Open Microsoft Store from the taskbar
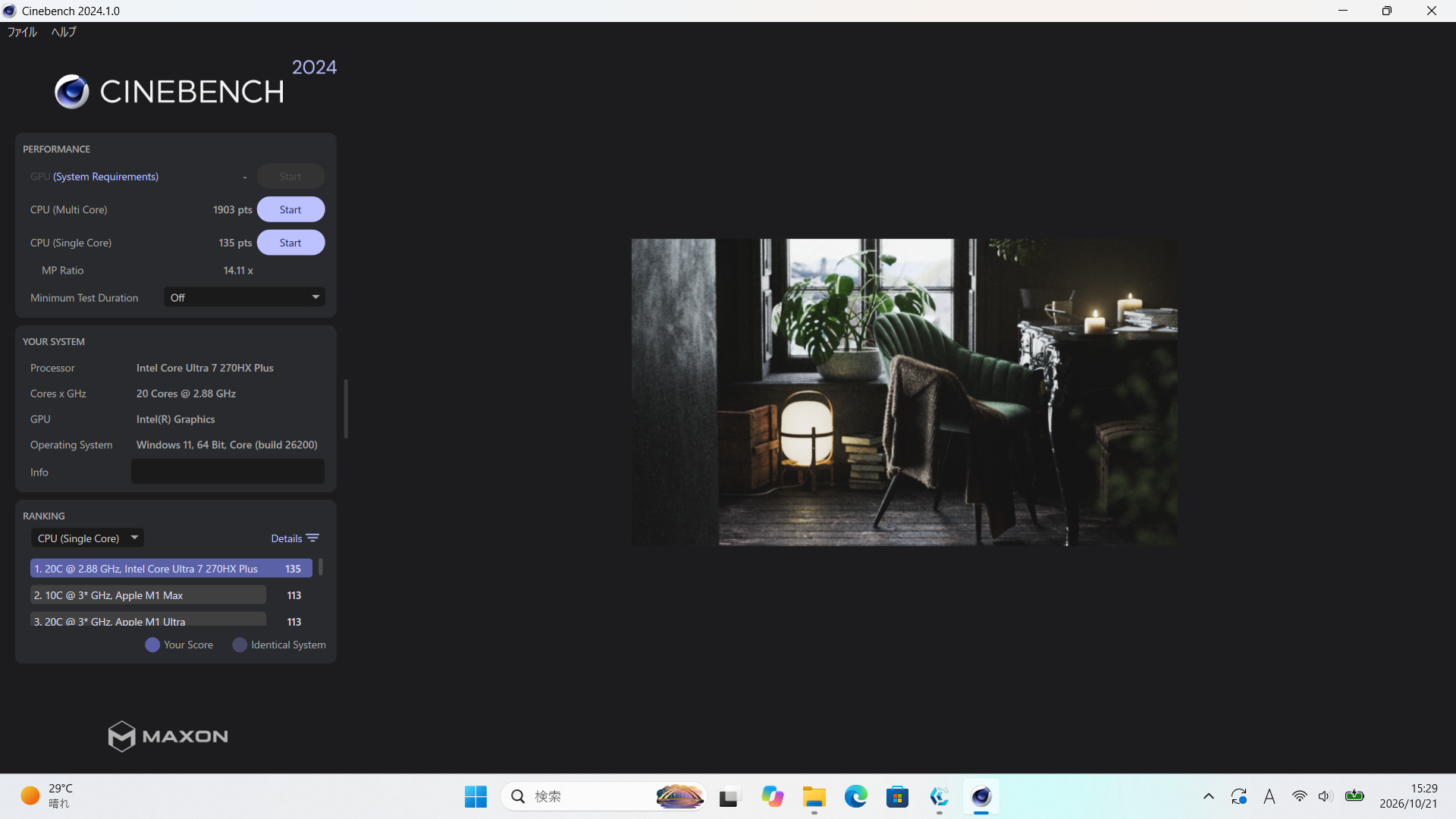Image resolution: width=1456 pixels, height=819 pixels. (x=897, y=796)
